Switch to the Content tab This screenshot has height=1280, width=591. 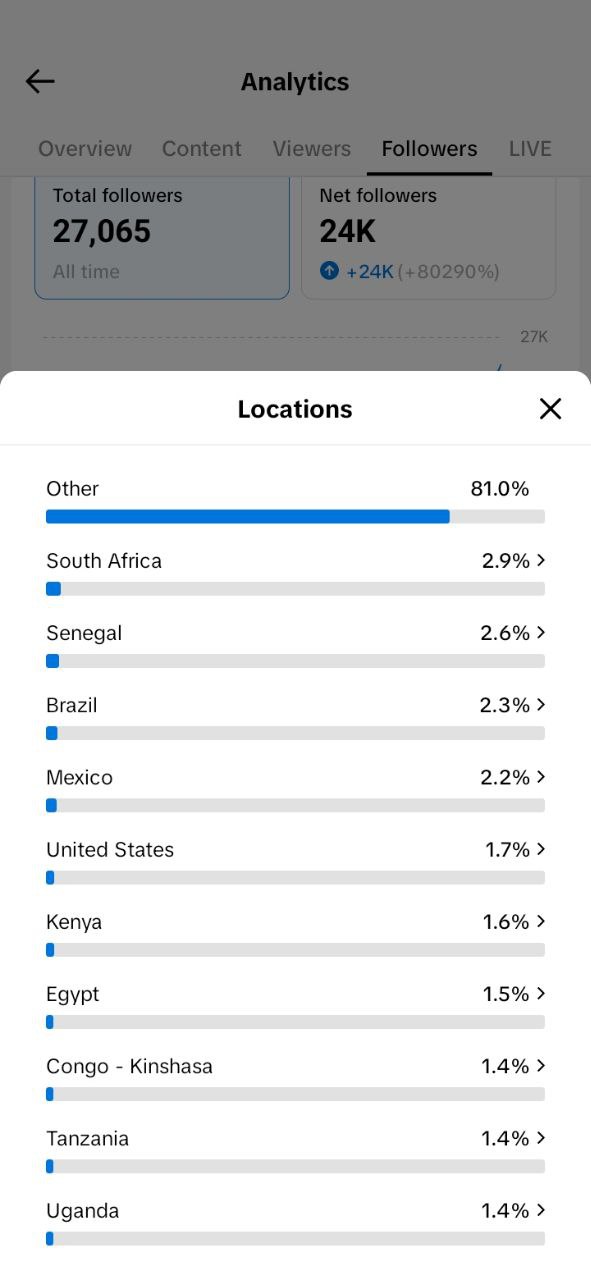[202, 149]
